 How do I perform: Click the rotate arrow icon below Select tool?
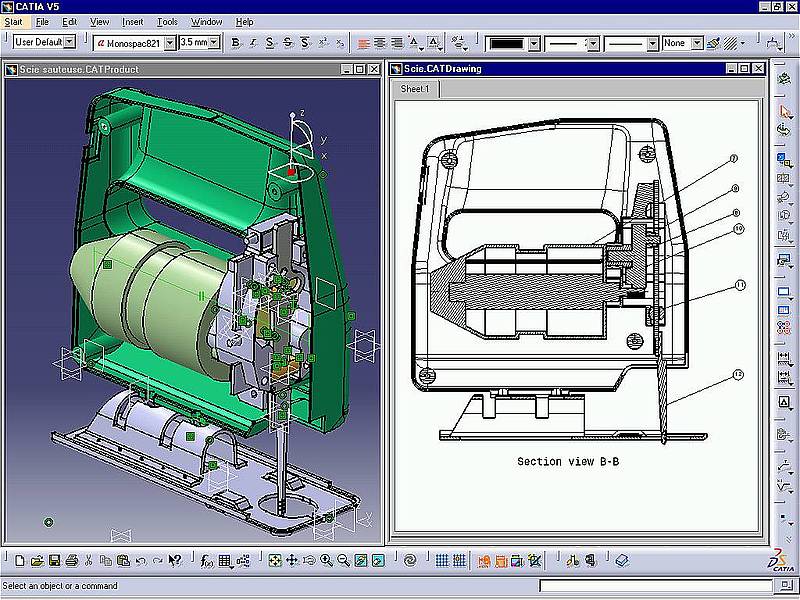pyautogui.click(x=784, y=129)
